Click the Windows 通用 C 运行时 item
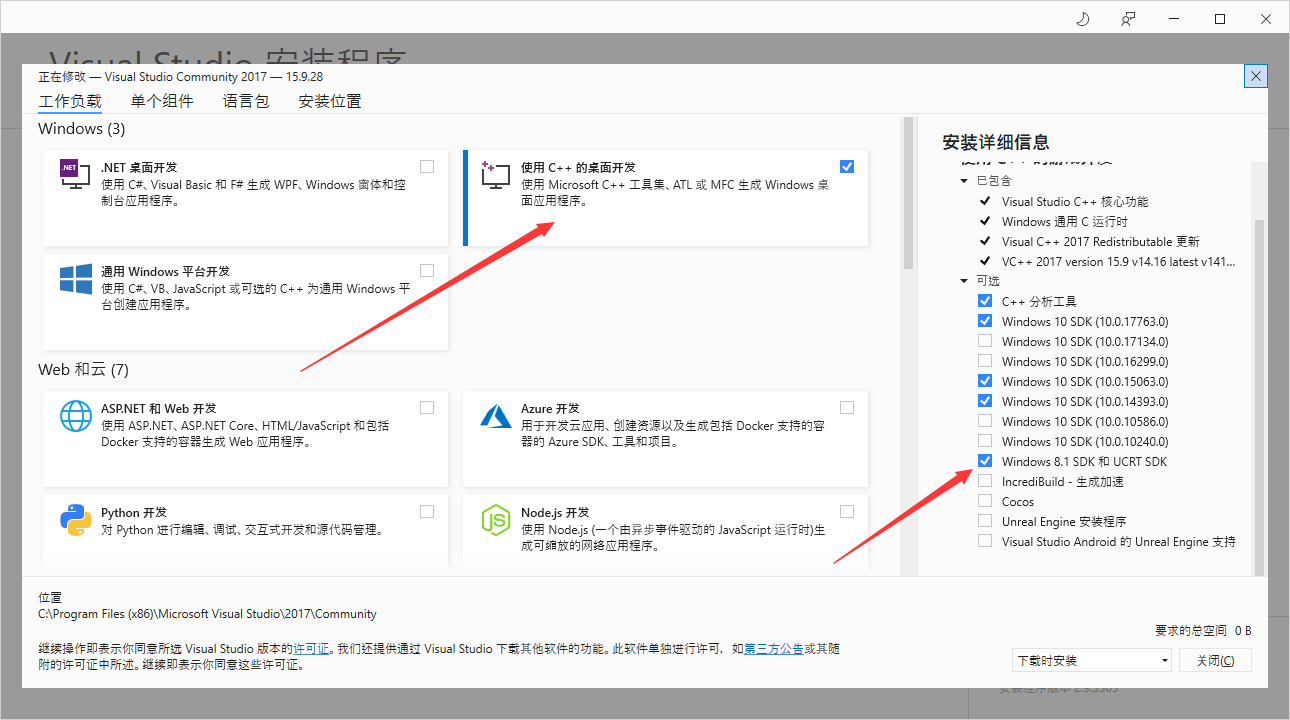1290x720 pixels. coord(1064,221)
